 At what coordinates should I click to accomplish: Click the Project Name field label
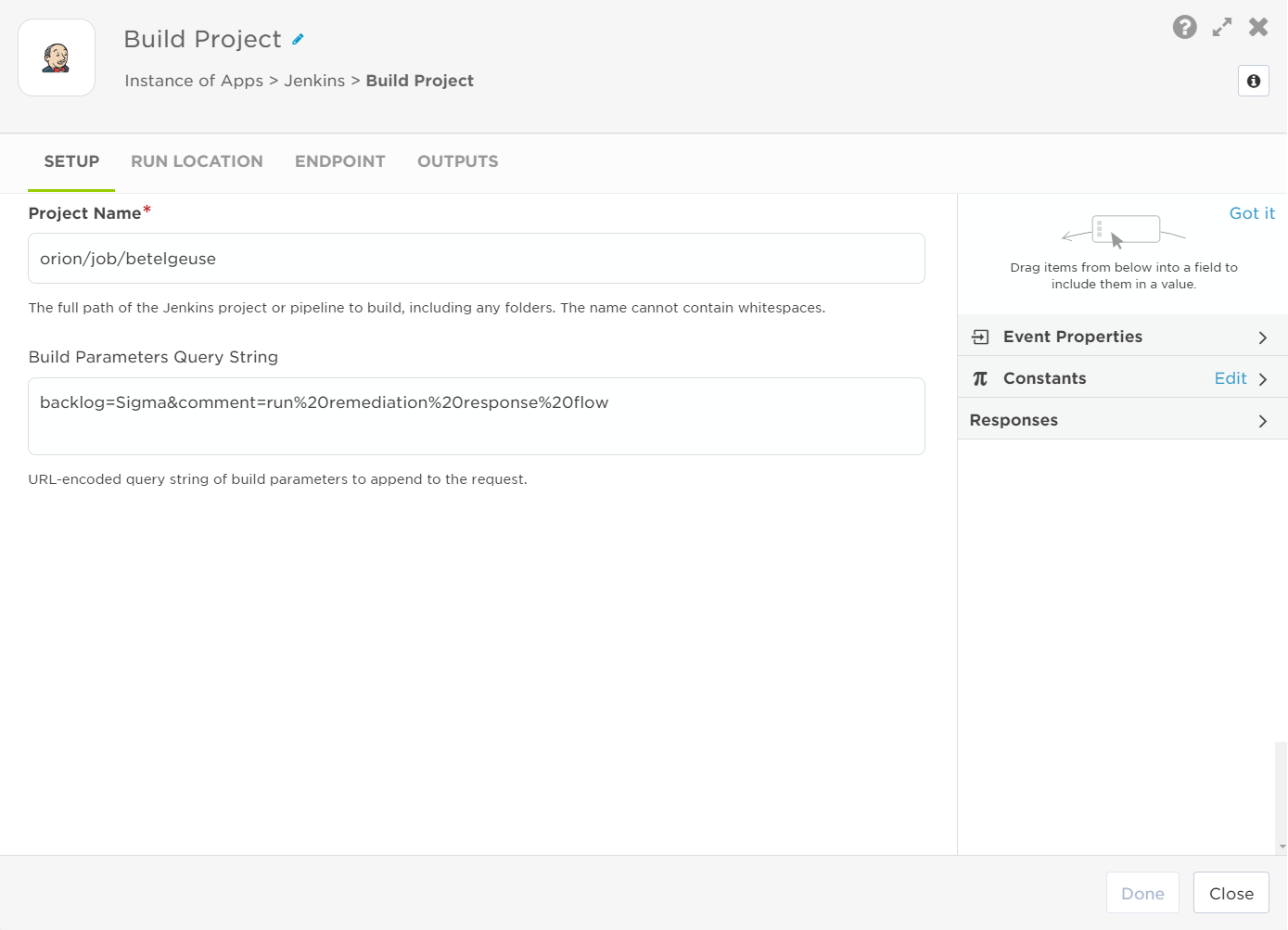click(84, 213)
